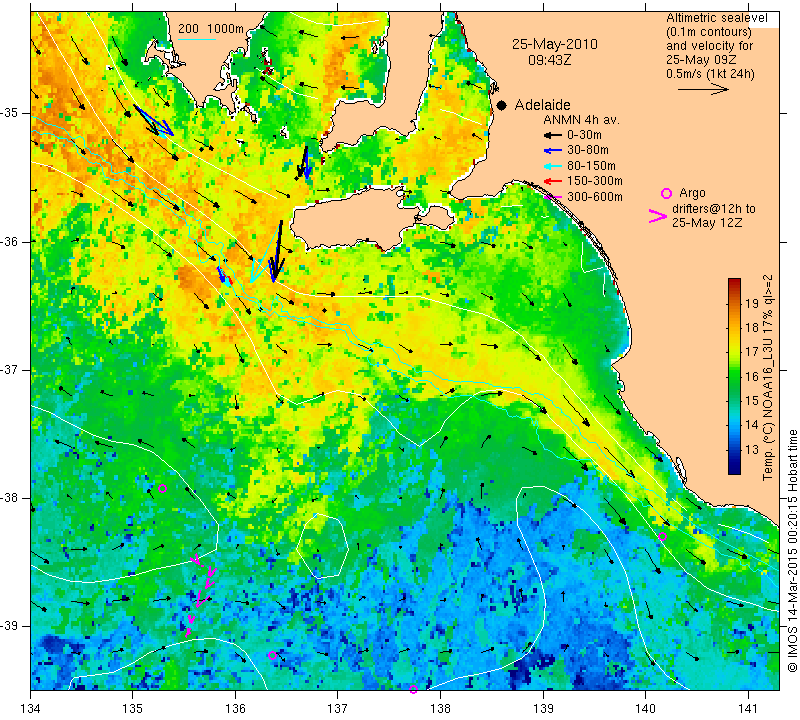Click the '25-May-2010' date text
This screenshot has width=800, height=720.
click(555, 44)
